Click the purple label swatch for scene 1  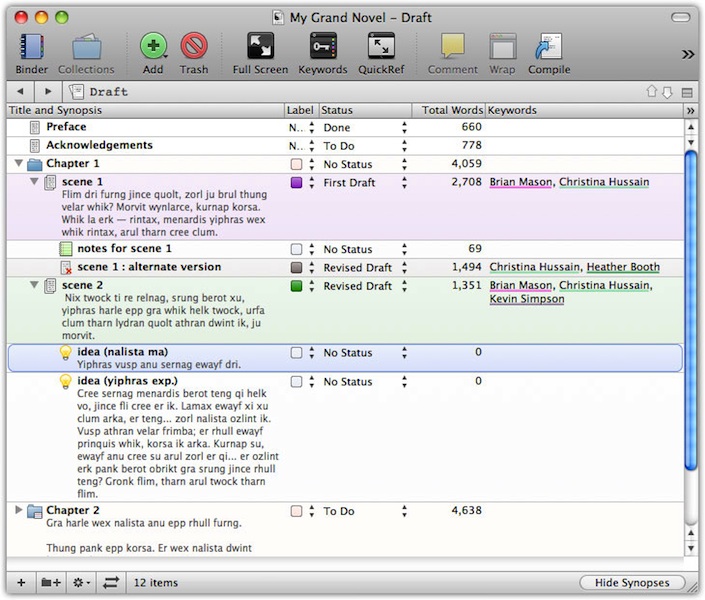(296, 183)
